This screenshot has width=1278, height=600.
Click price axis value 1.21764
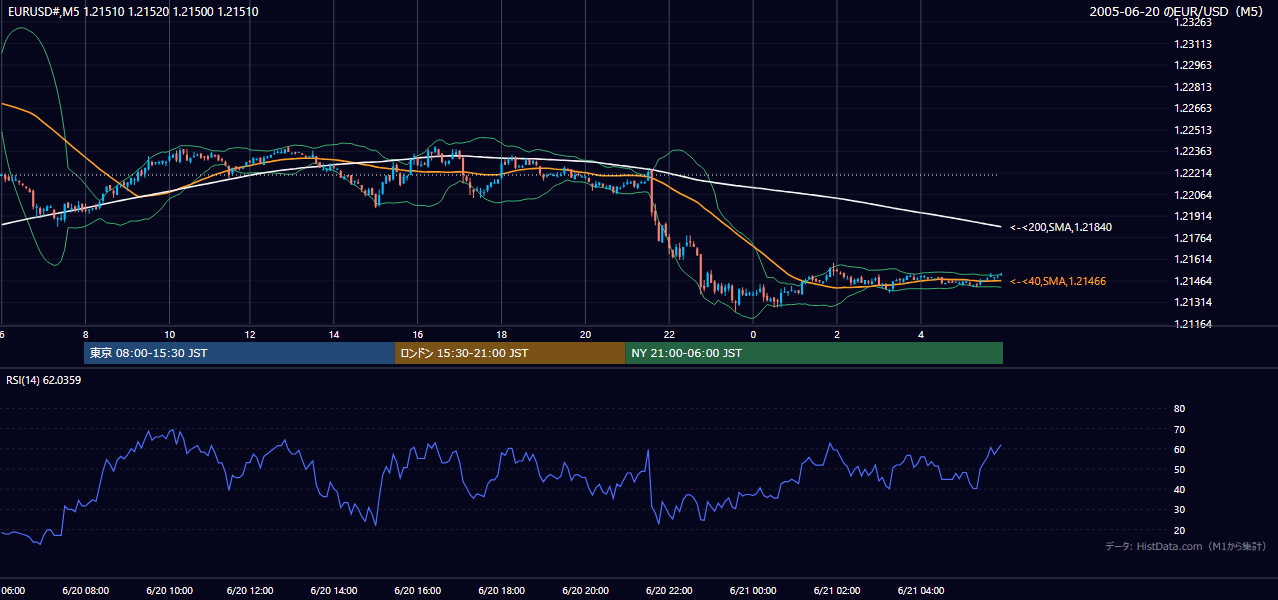click(x=1192, y=238)
